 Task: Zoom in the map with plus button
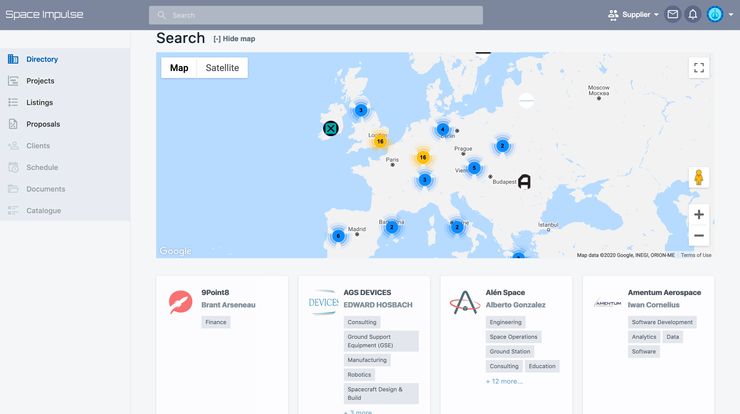(699, 214)
